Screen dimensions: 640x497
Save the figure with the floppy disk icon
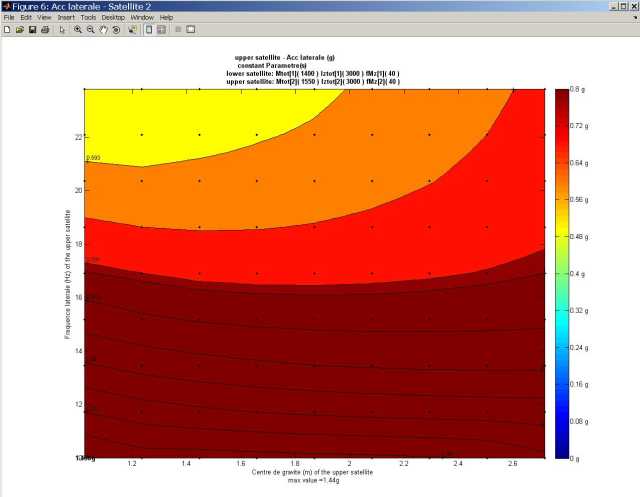tap(32, 30)
